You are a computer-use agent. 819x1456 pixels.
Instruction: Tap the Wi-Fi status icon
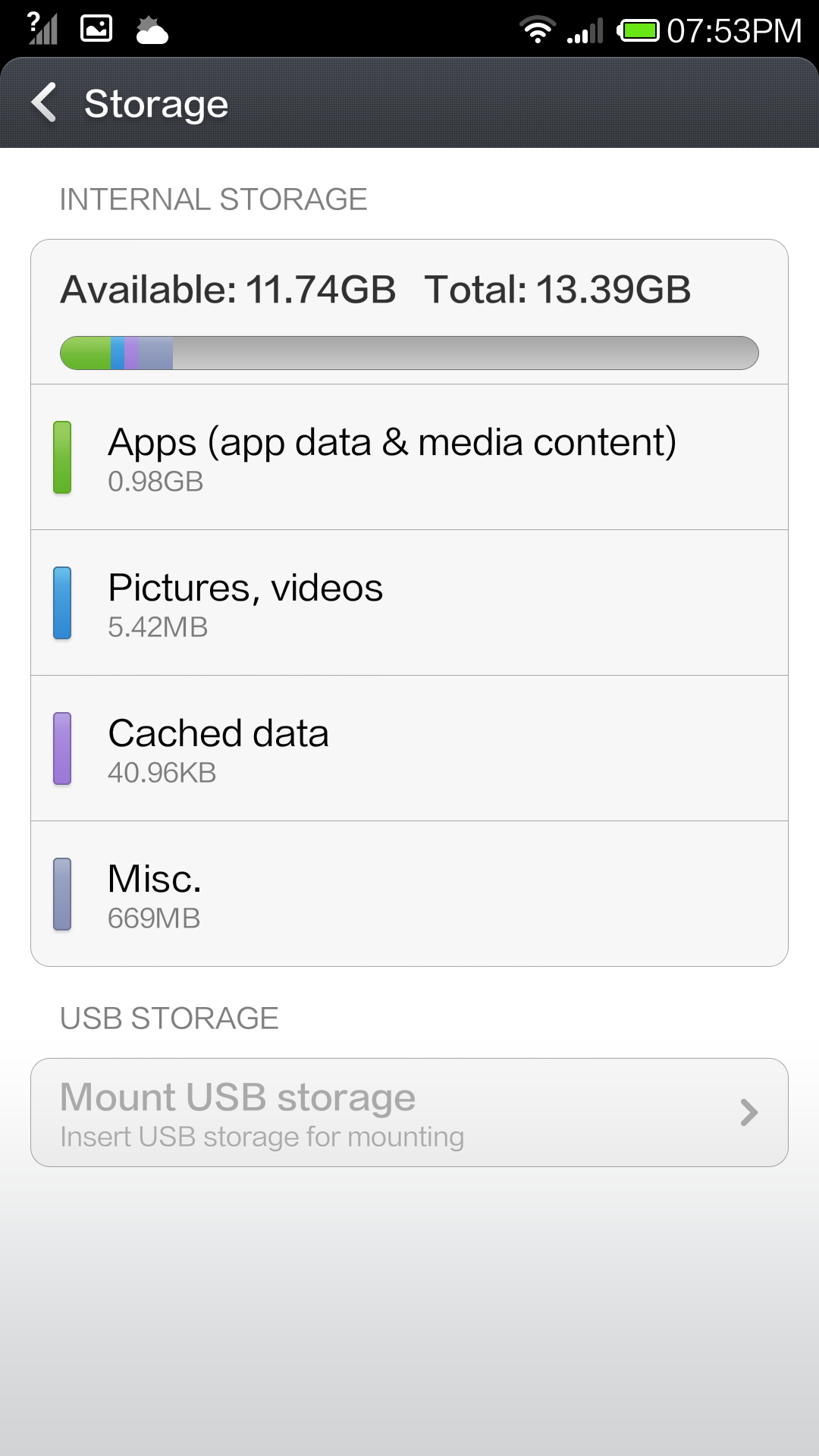tap(537, 30)
